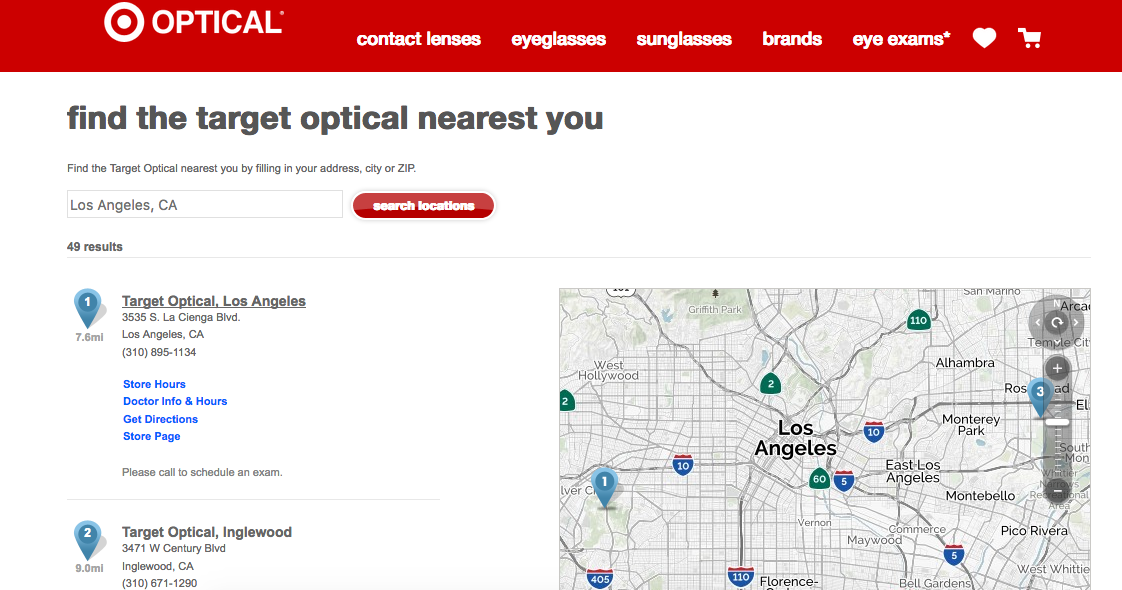Viewport: 1122px width, 590px height.
Task: Click the 49 results text
Action: point(94,247)
